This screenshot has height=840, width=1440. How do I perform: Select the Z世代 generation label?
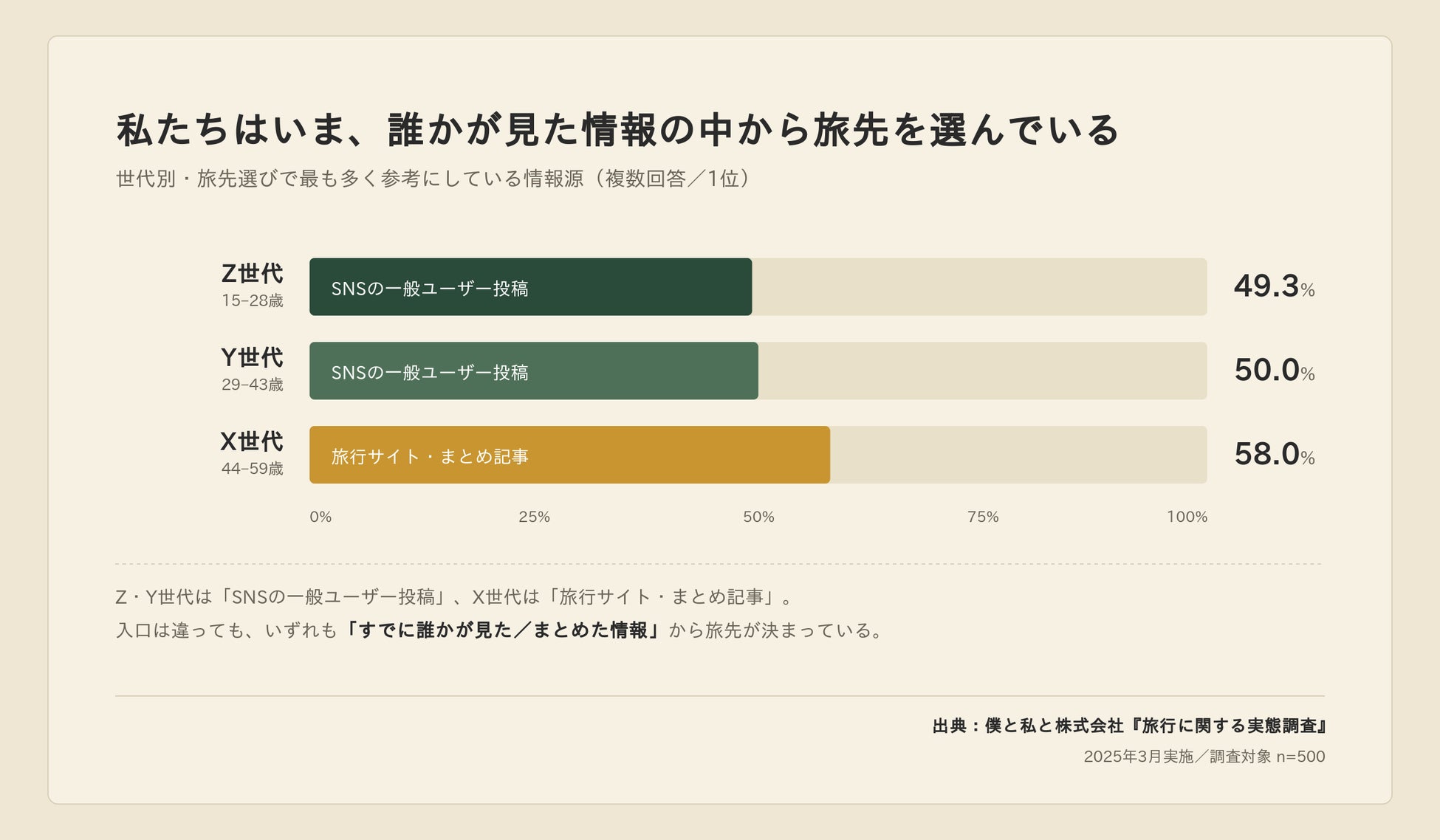pyautogui.click(x=252, y=274)
